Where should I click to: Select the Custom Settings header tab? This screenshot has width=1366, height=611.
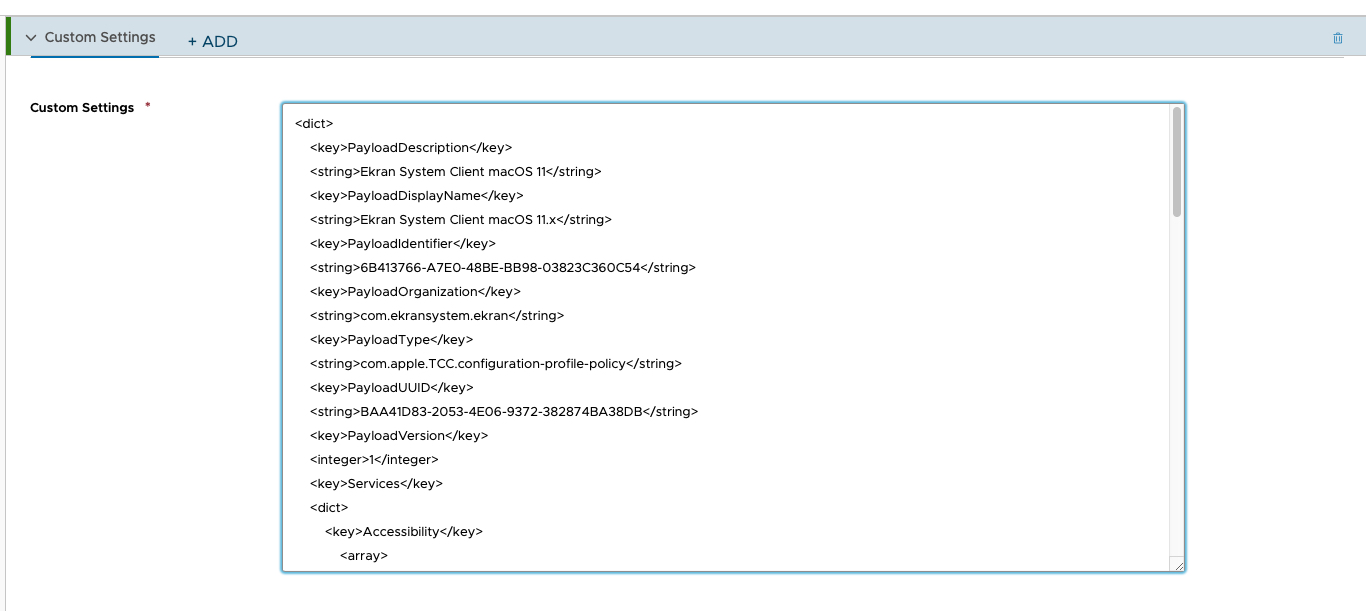(x=100, y=38)
